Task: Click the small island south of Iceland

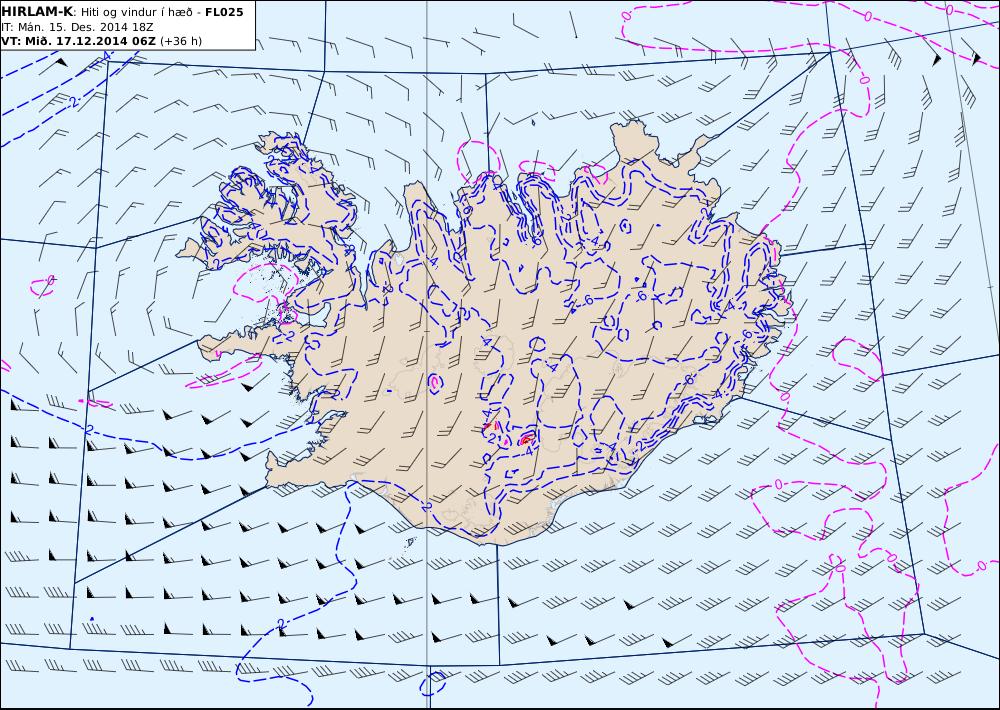Action: 409,542
